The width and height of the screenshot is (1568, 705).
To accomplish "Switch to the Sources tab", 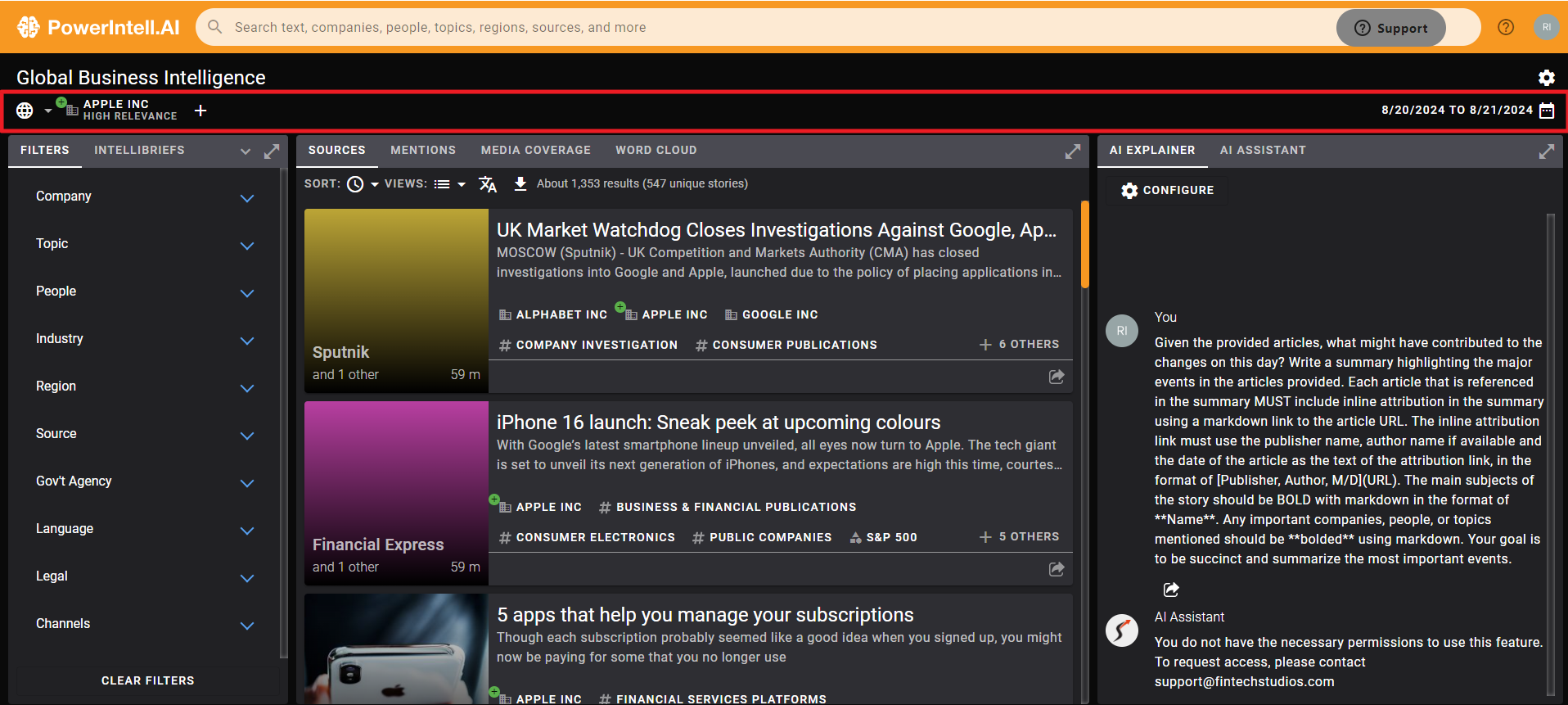I will click(x=337, y=151).
